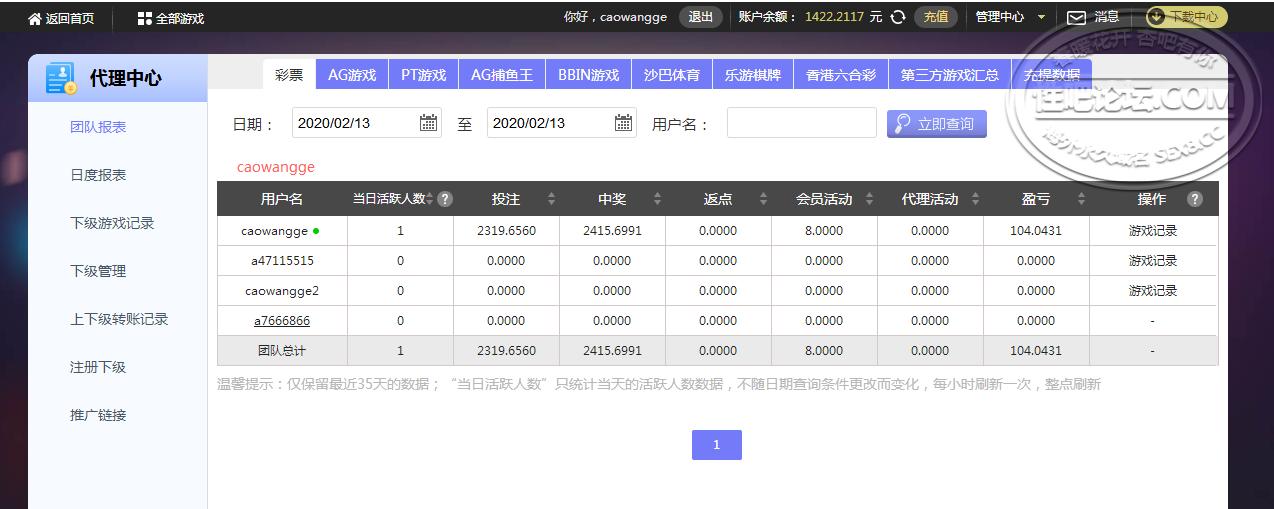Image resolution: width=1274 pixels, height=509 pixels.
Task: Select 下级管理 in sidebar
Action: 98,271
